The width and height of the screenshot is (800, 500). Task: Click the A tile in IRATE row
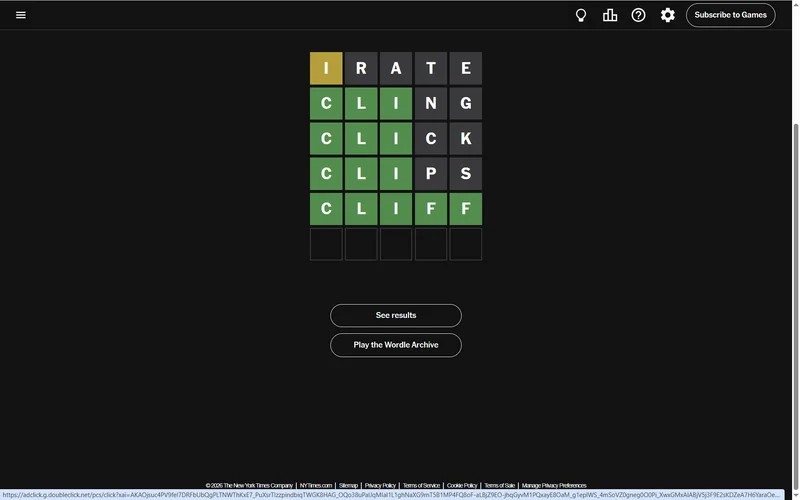pos(396,68)
